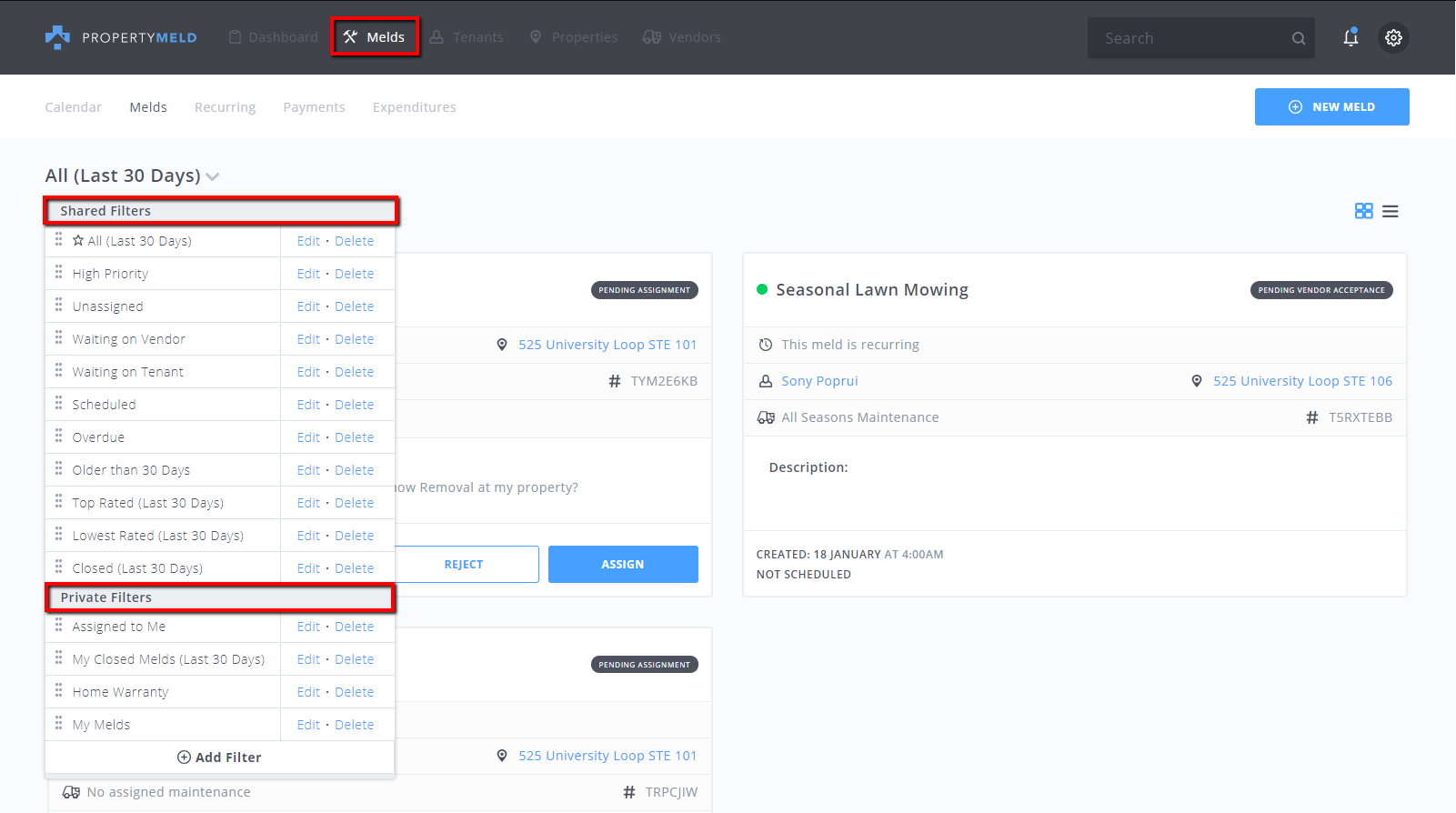Delete the My Melds private filter
The height and width of the screenshot is (813, 1456).
355,725
